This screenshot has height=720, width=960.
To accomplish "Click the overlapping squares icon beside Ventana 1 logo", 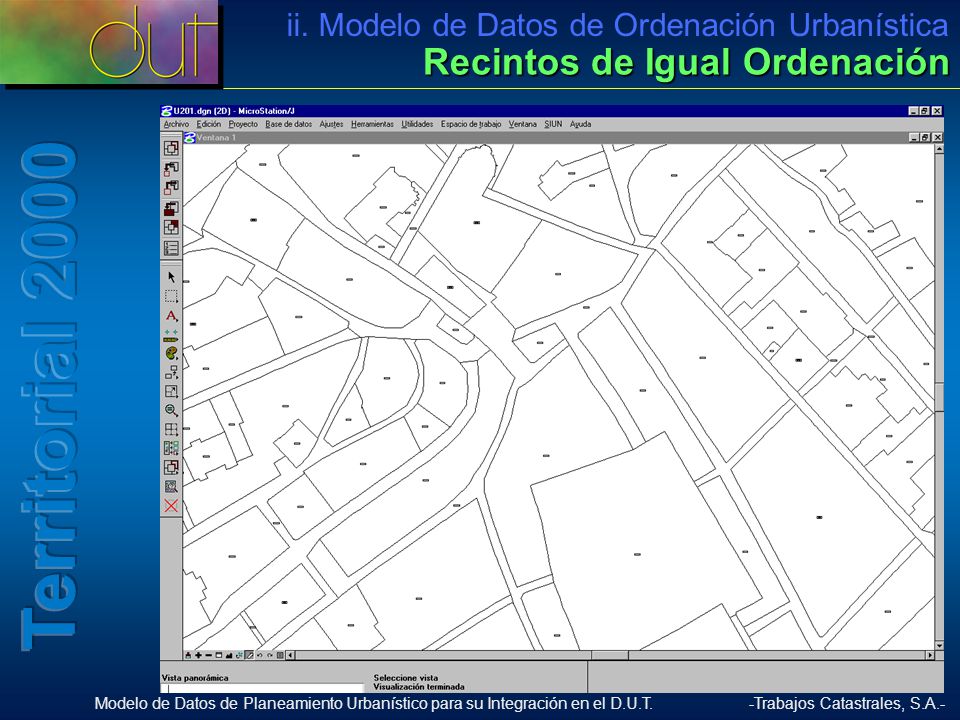I will coord(171,148).
